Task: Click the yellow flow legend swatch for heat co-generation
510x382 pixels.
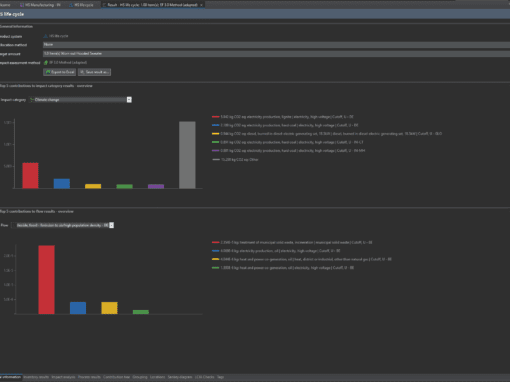Action: coord(215,259)
